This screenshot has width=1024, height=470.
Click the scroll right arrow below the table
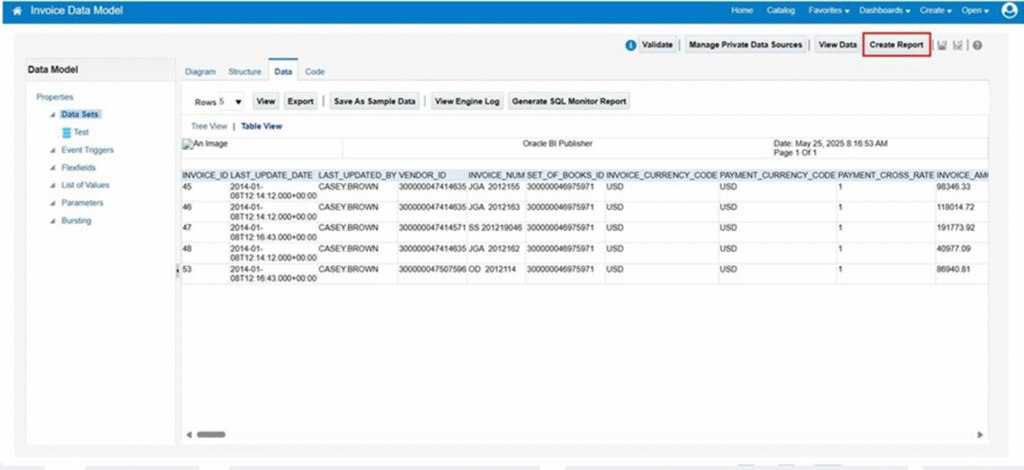tap(980, 434)
